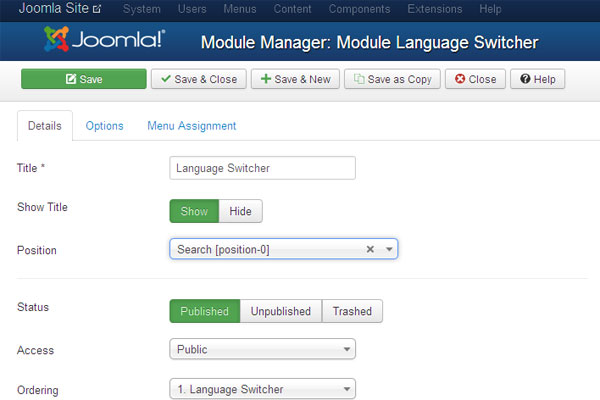Click the Save button
This screenshot has height=400, width=600.
tap(84, 79)
